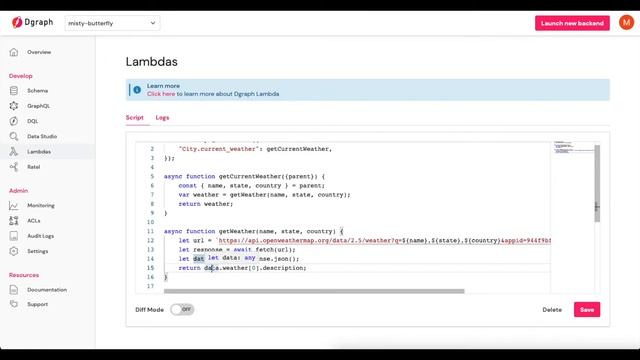The width and height of the screenshot is (640, 360).
Task: Click the "let data: any" hover tooltip
Action: (232, 258)
